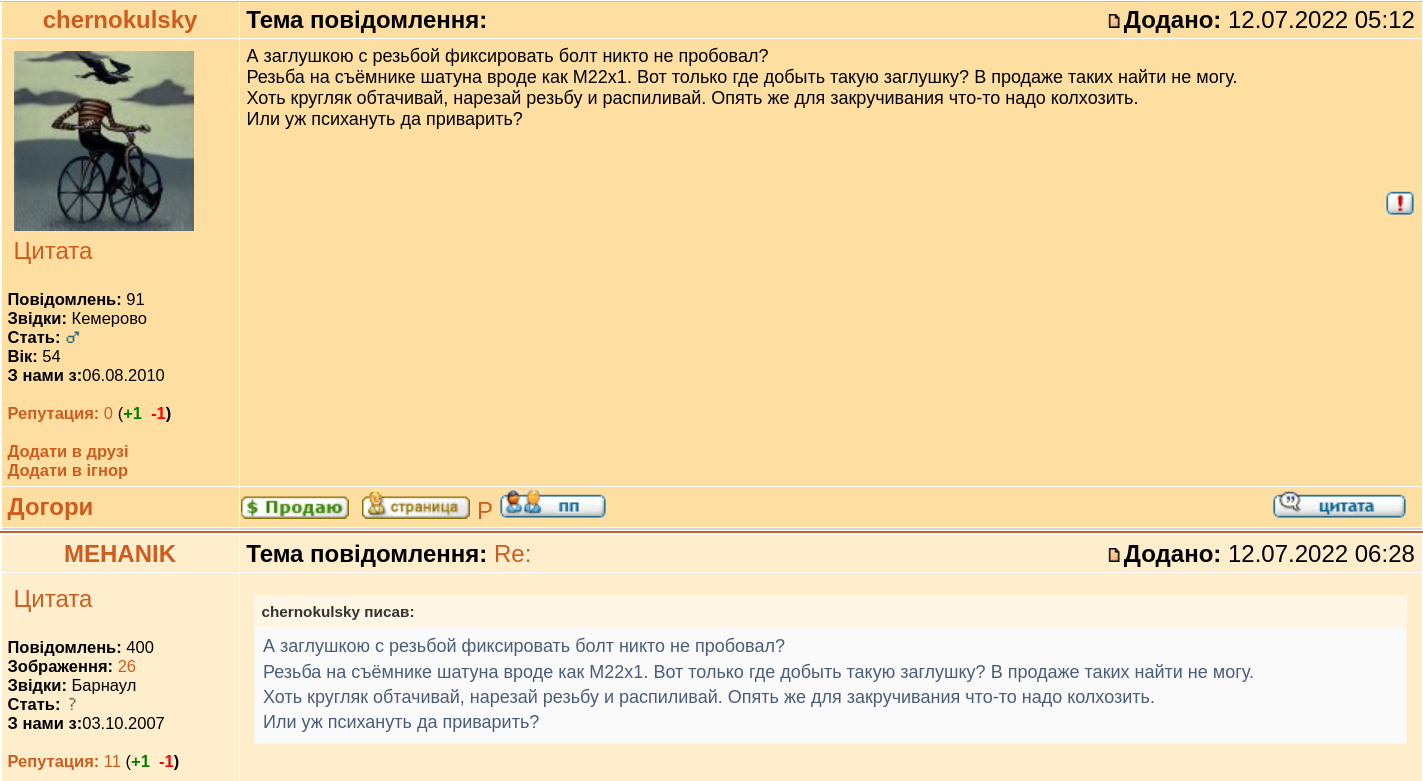Open MEHANIK username profile link

[120, 554]
